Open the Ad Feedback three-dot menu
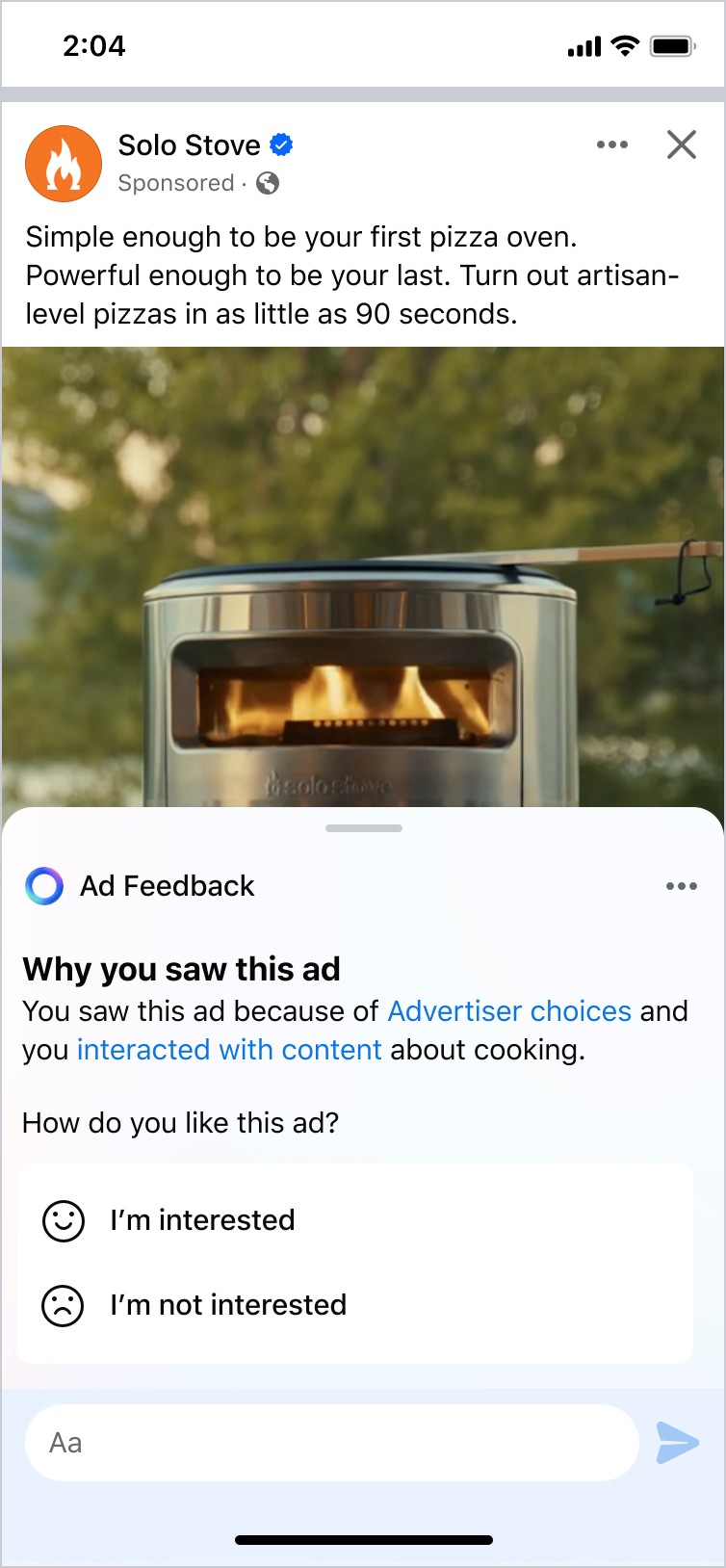 click(682, 886)
